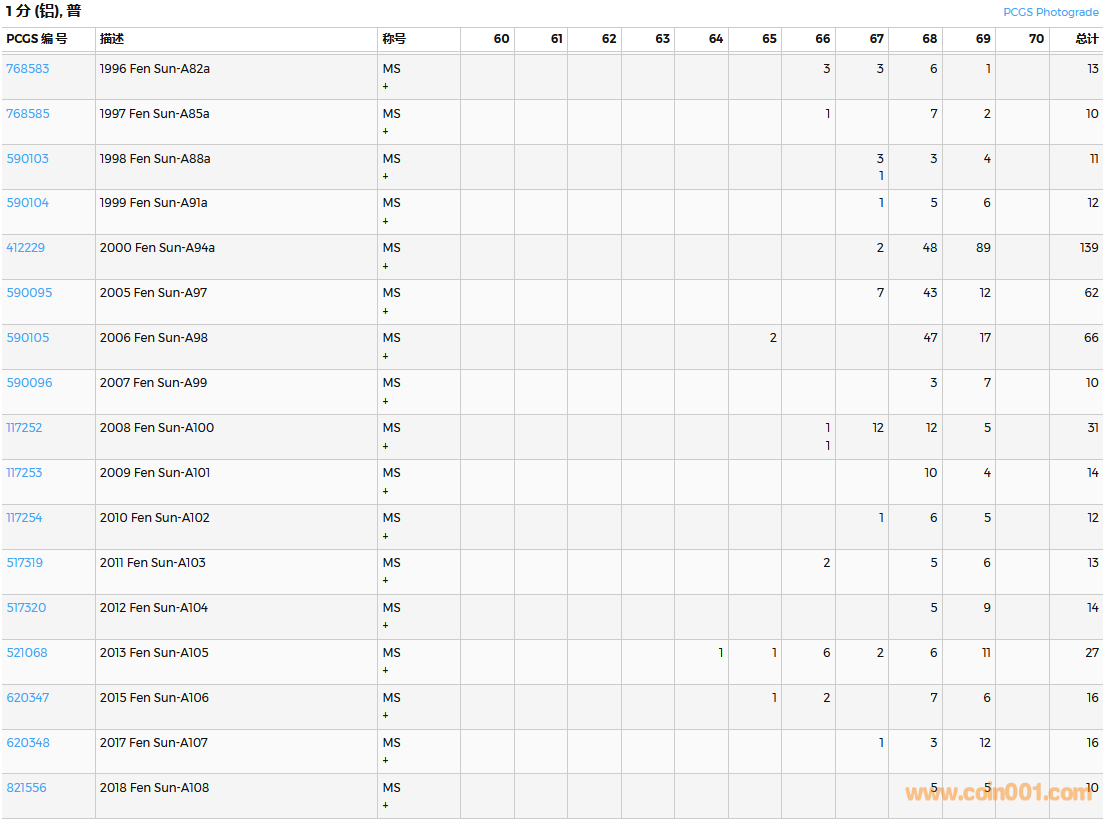
Task: Open the 590103 coin entry link
Action: [28, 159]
